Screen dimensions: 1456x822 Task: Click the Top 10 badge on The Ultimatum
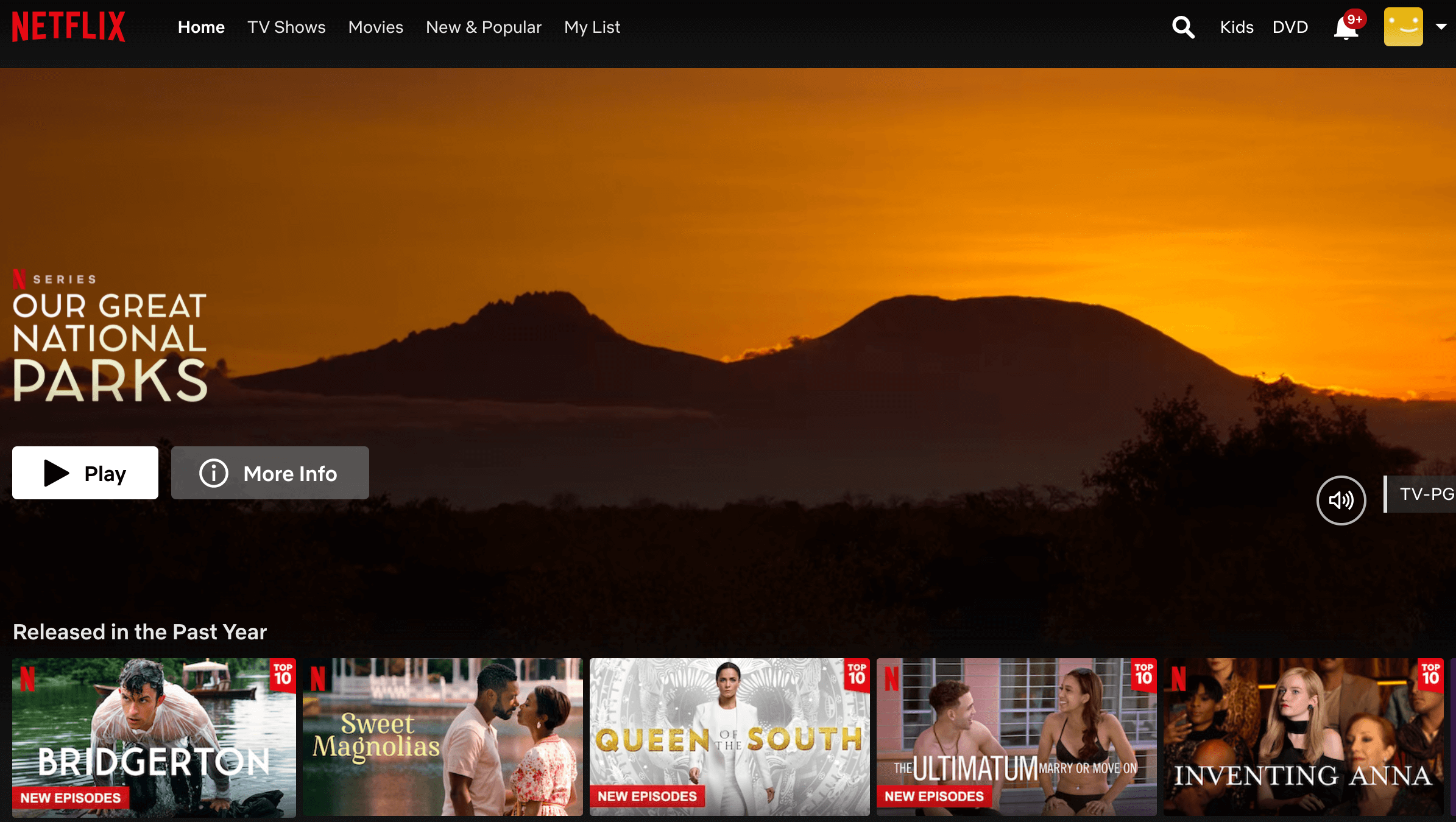(1143, 675)
